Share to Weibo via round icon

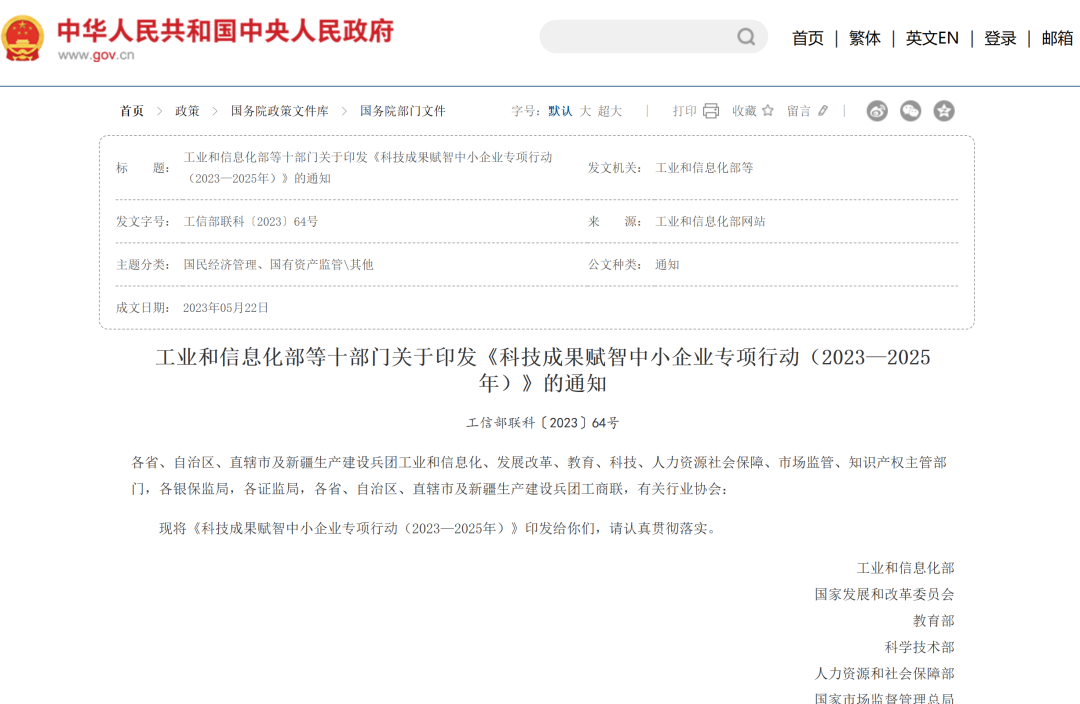(x=877, y=111)
